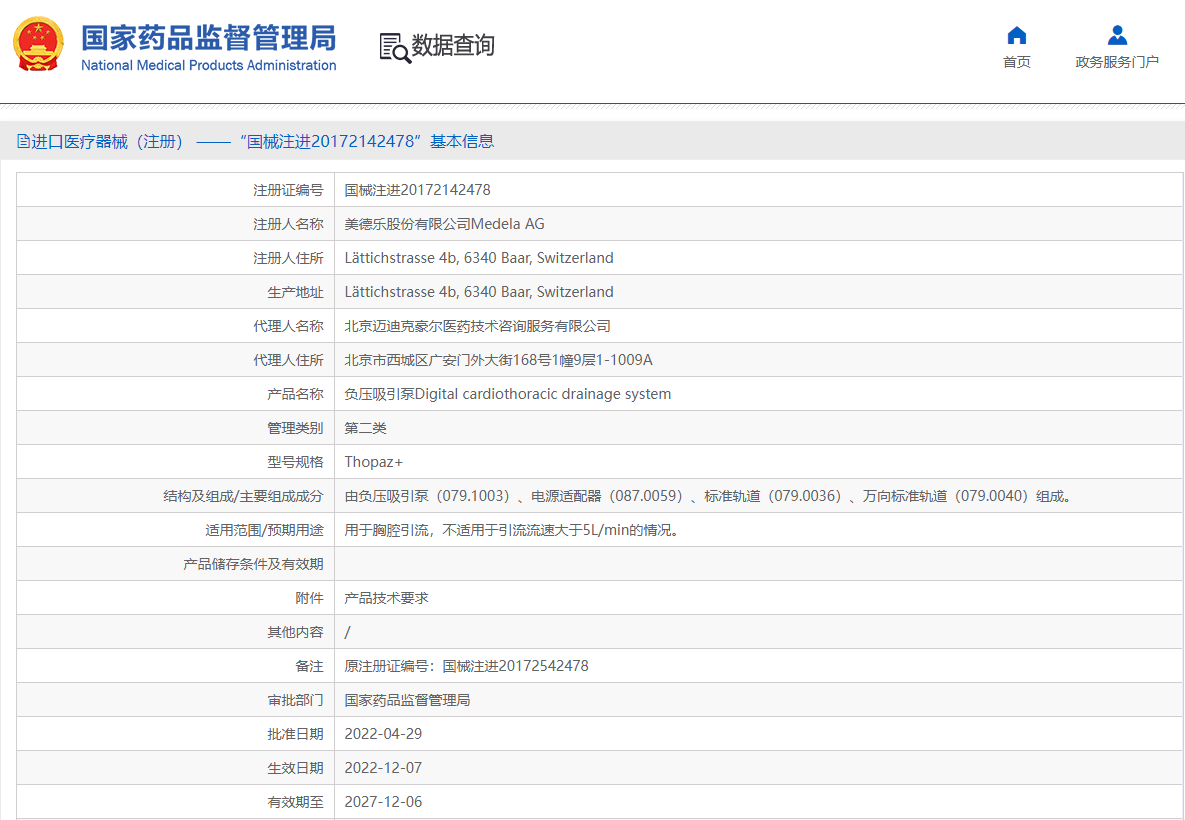The width and height of the screenshot is (1185, 820).
Task: Go to 首页 home icon
Action: point(1016,35)
